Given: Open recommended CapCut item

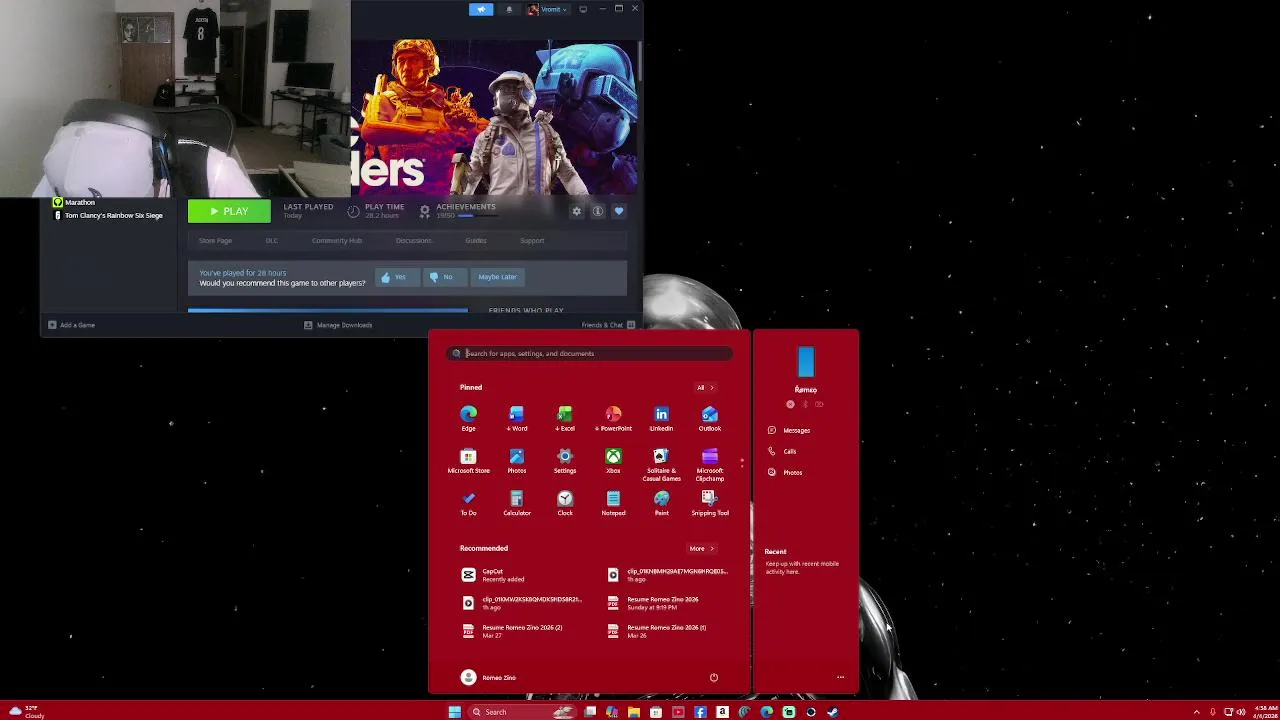Looking at the screenshot, I should (494, 575).
